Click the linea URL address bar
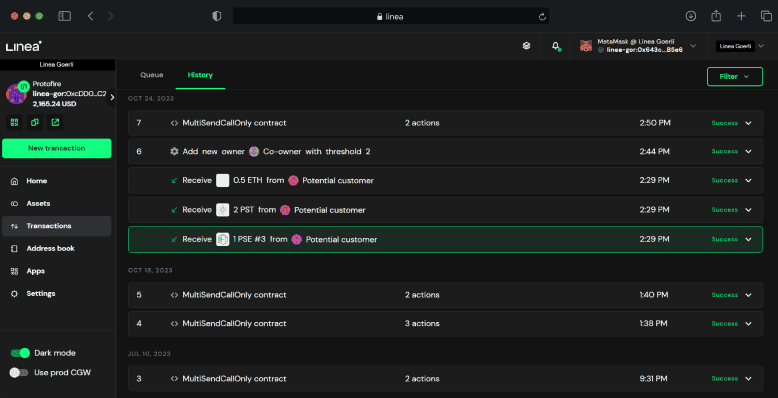This screenshot has height=398, width=778. (x=390, y=16)
